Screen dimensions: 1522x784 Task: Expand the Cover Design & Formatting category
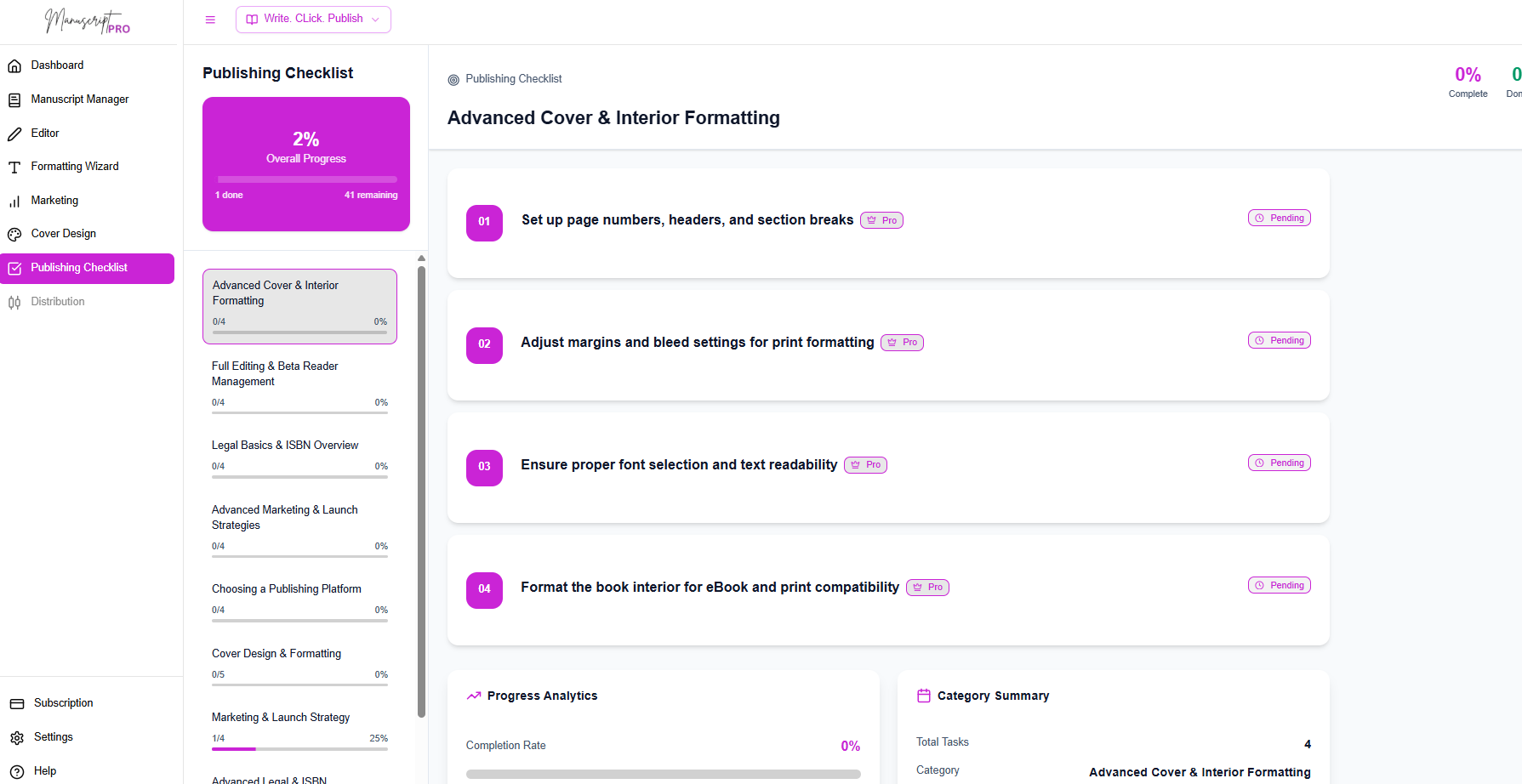point(276,653)
